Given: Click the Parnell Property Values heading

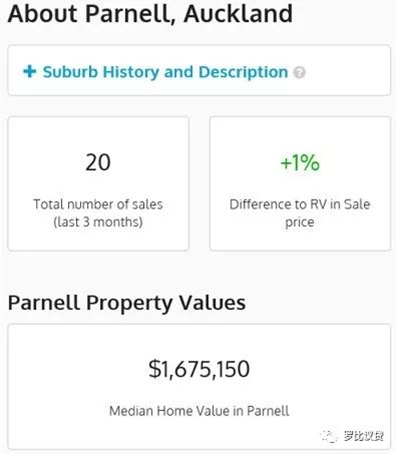Looking at the screenshot, I should [x=127, y=303].
